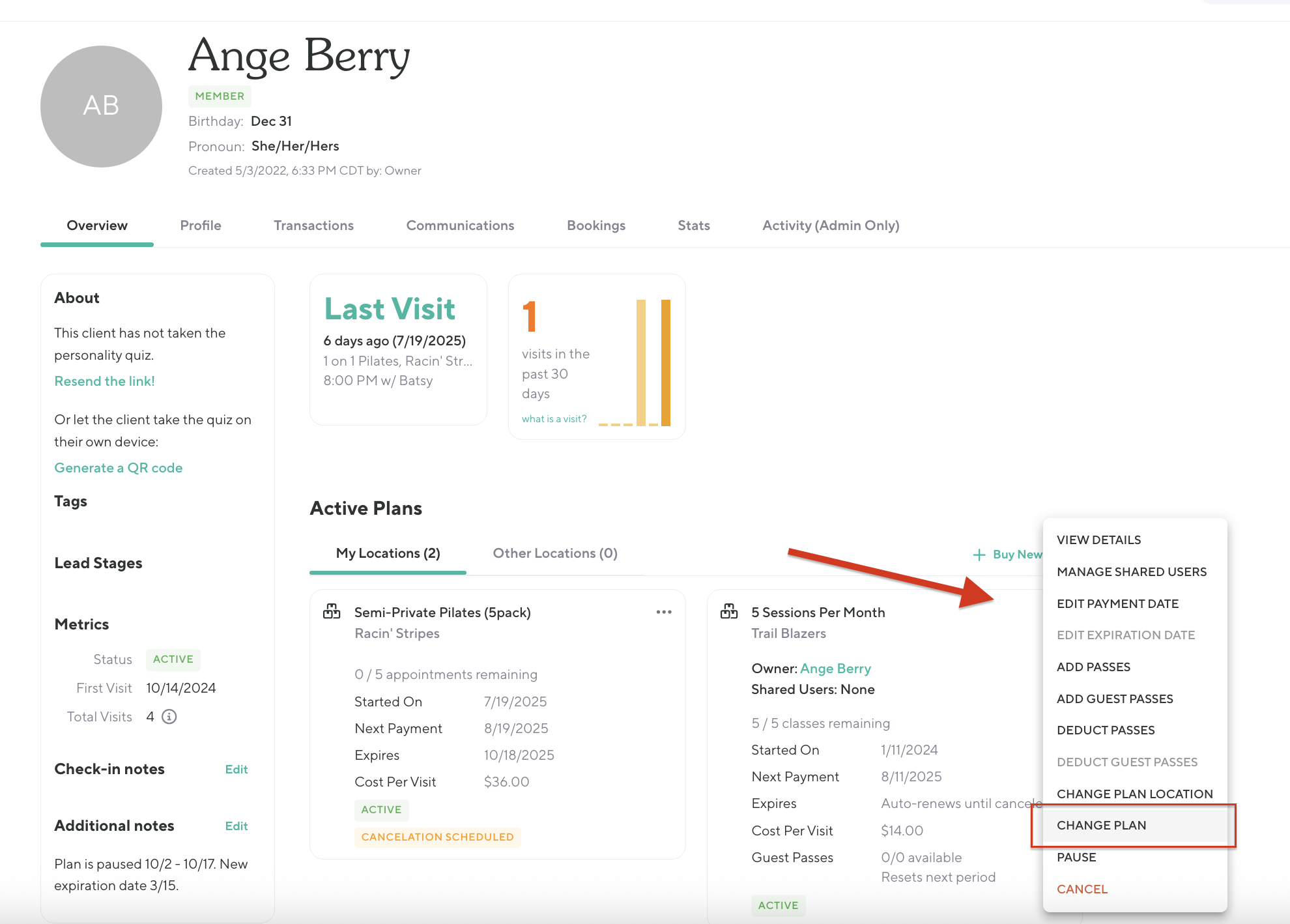Open the Semi-Private Pilates plan options menu

[664, 612]
